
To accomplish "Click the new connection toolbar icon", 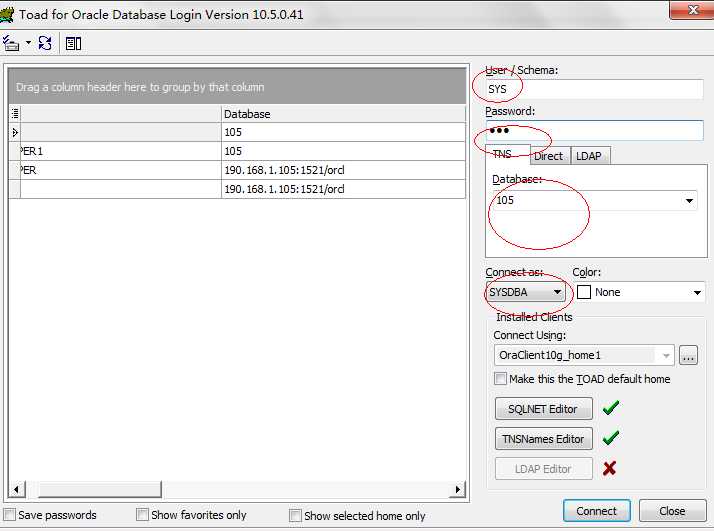I will [x=11, y=44].
